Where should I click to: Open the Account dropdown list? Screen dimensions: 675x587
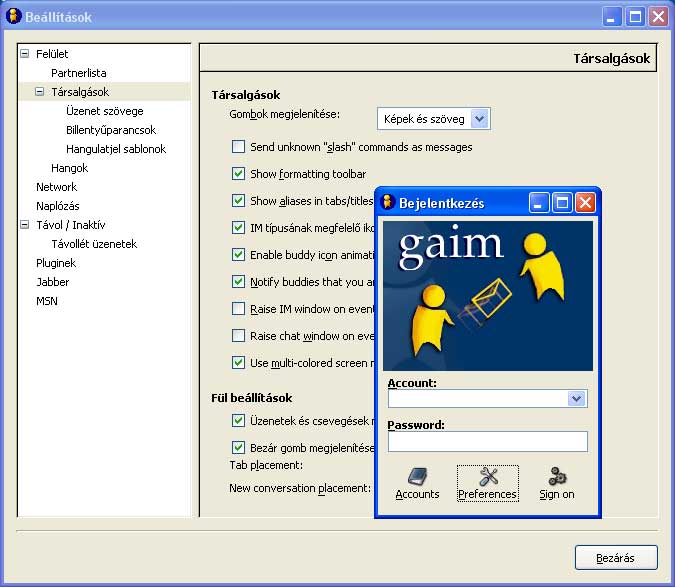[x=576, y=399]
